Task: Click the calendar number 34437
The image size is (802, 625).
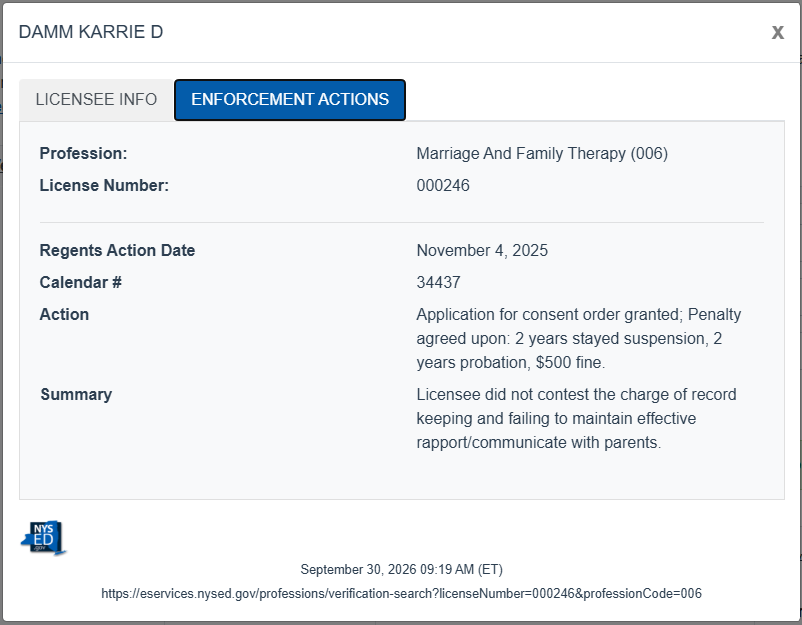Action: (x=438, y=282)
